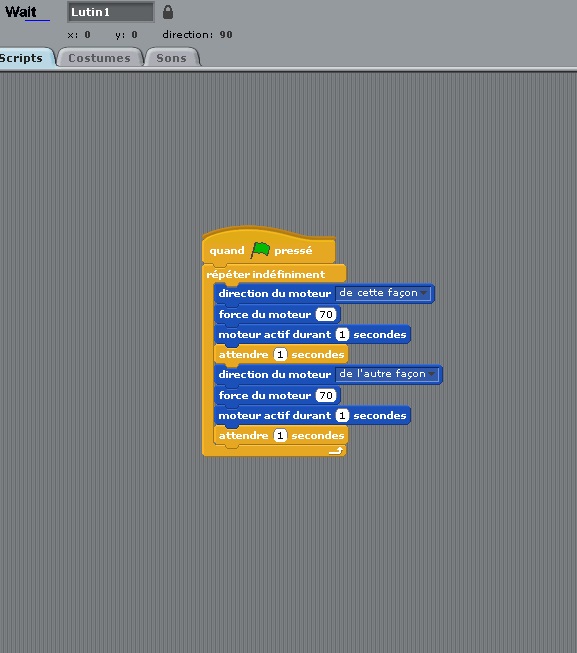Select the Scripts tab
The image size is (577, 653).
tap(23, 58)
